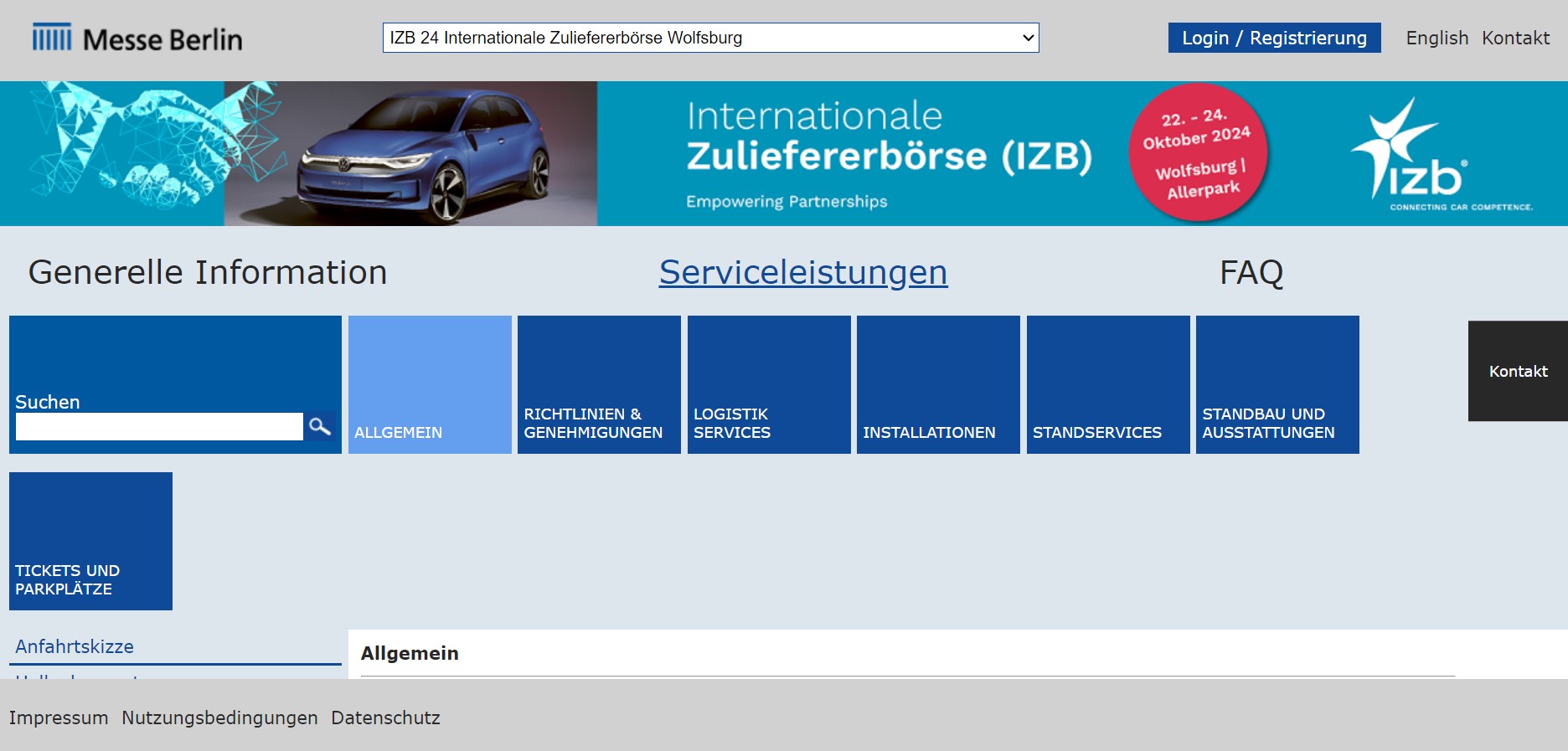Select the Allgemein category tile
The width and height of the screenshot is (1568, 751).
[x=430, y=384]
